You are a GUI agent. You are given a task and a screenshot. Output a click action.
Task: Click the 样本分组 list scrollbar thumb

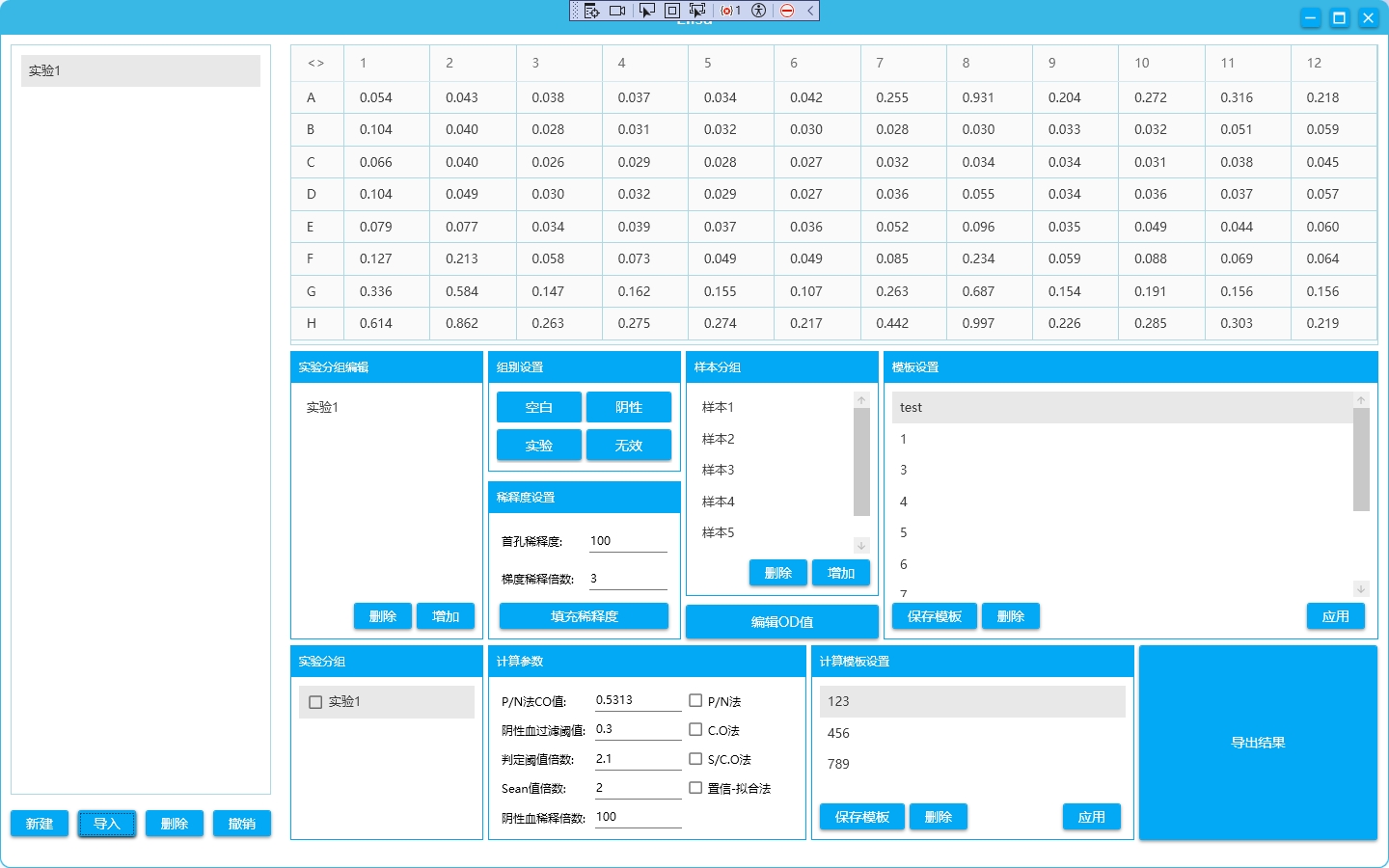pos(861,462)
